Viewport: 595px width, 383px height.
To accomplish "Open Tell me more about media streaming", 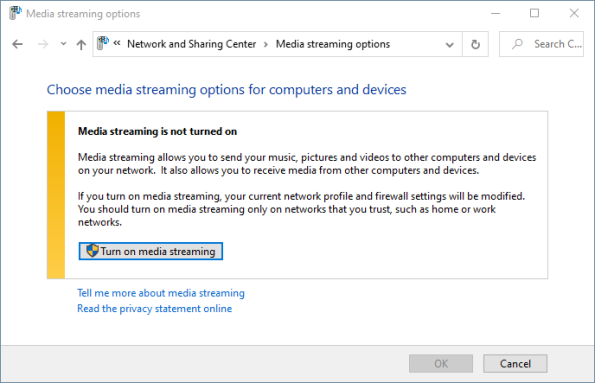I will (161, 293).
